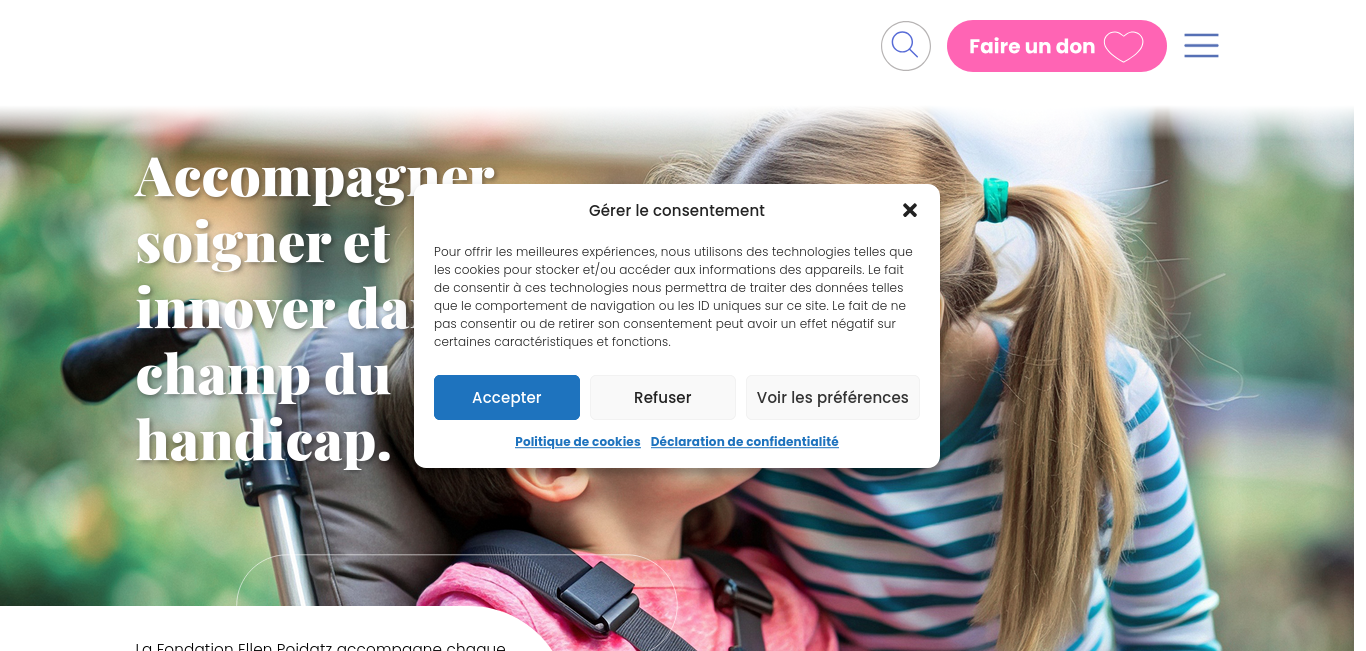Click the word handicap in the headline
The width and height of the screenshot is (1366, 651).
(x=264, y=440)
